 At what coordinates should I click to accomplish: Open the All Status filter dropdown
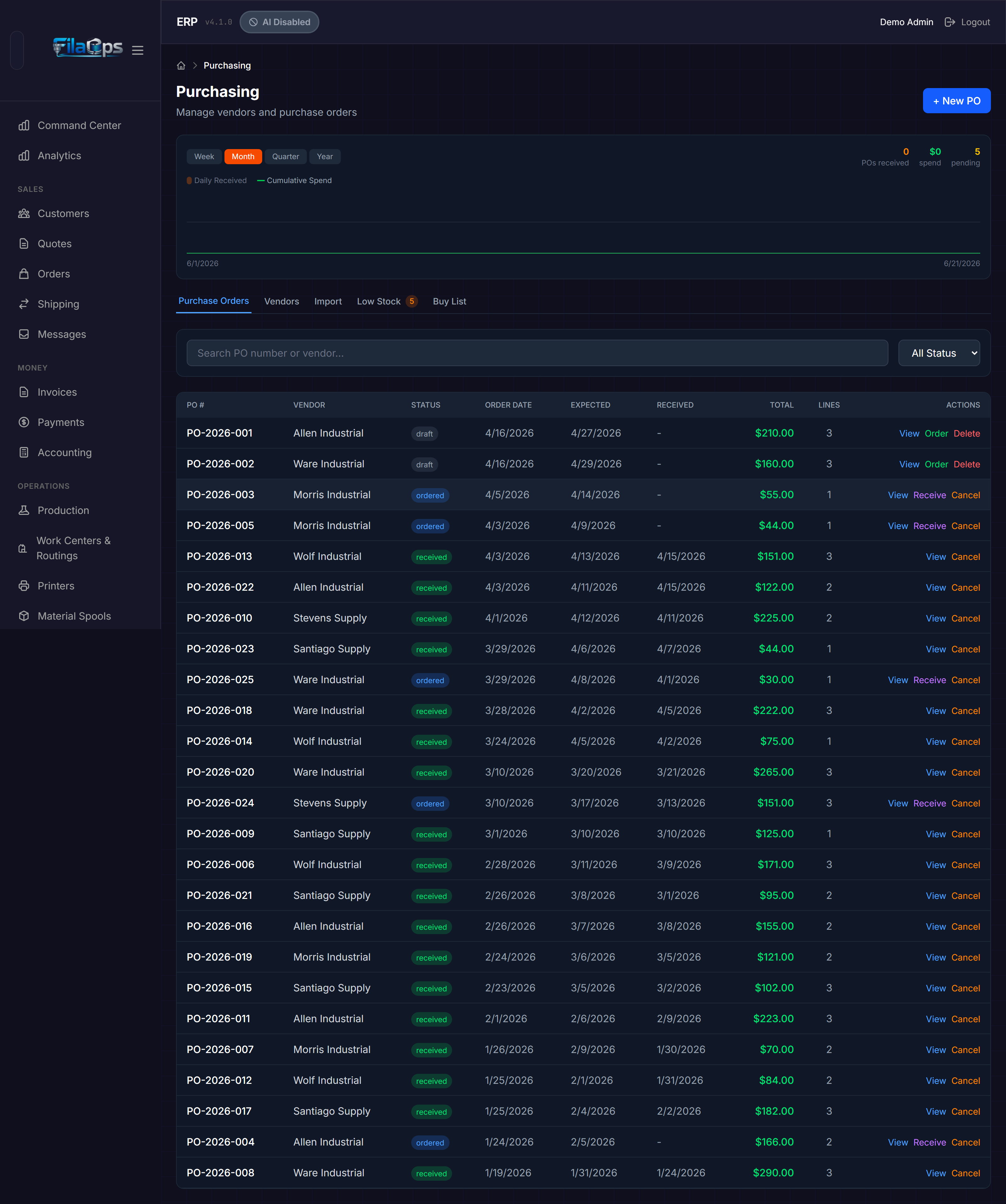tap(939, 353)
